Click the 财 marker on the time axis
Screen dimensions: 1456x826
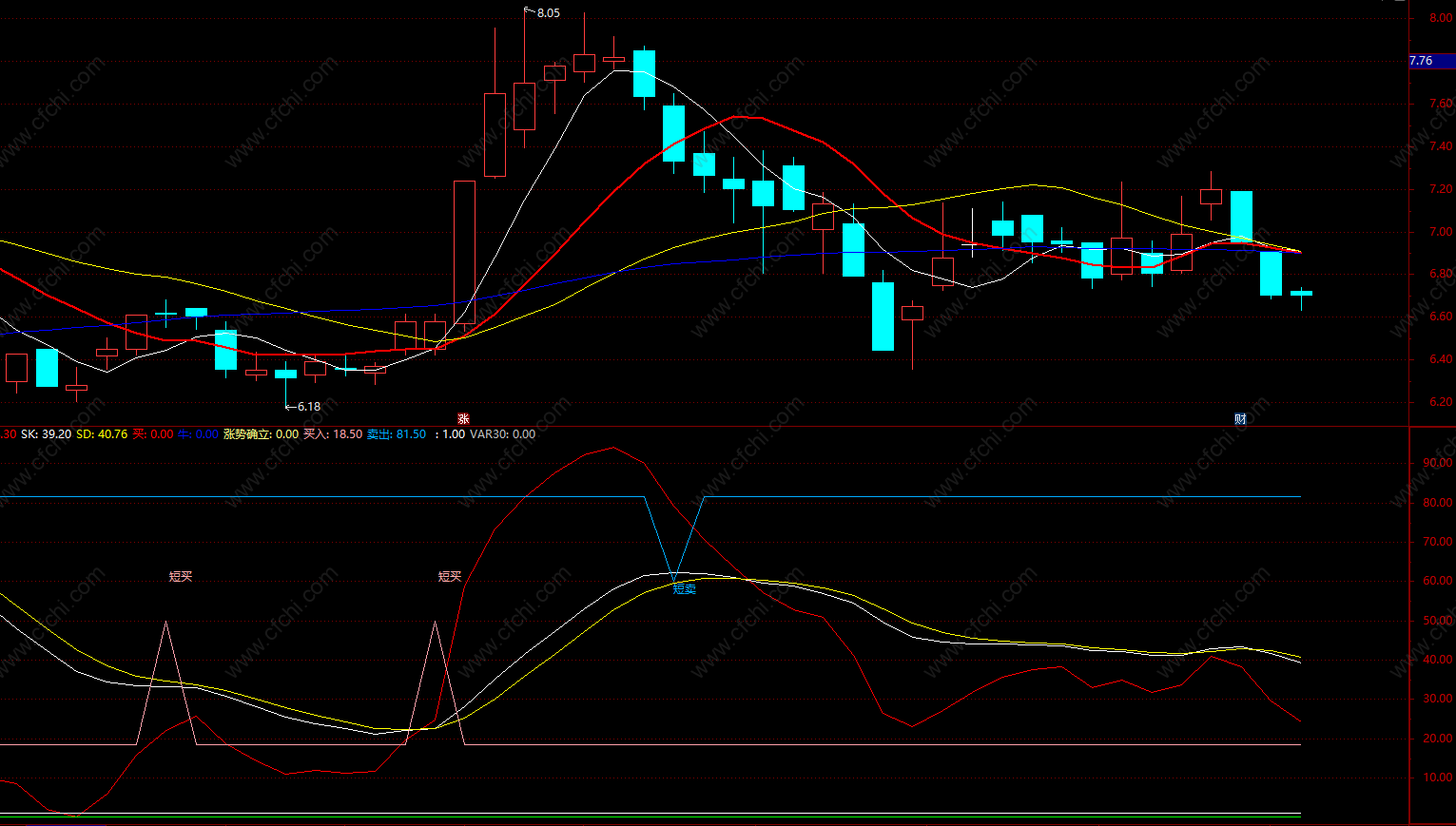[1240, 418]
